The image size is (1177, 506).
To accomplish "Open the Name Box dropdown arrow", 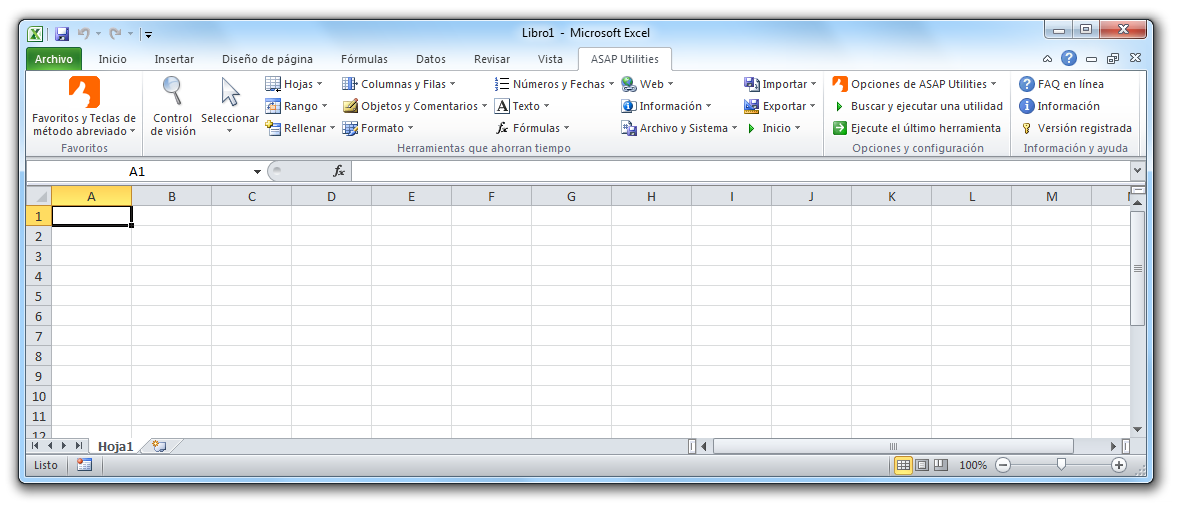I will [257, 171].
